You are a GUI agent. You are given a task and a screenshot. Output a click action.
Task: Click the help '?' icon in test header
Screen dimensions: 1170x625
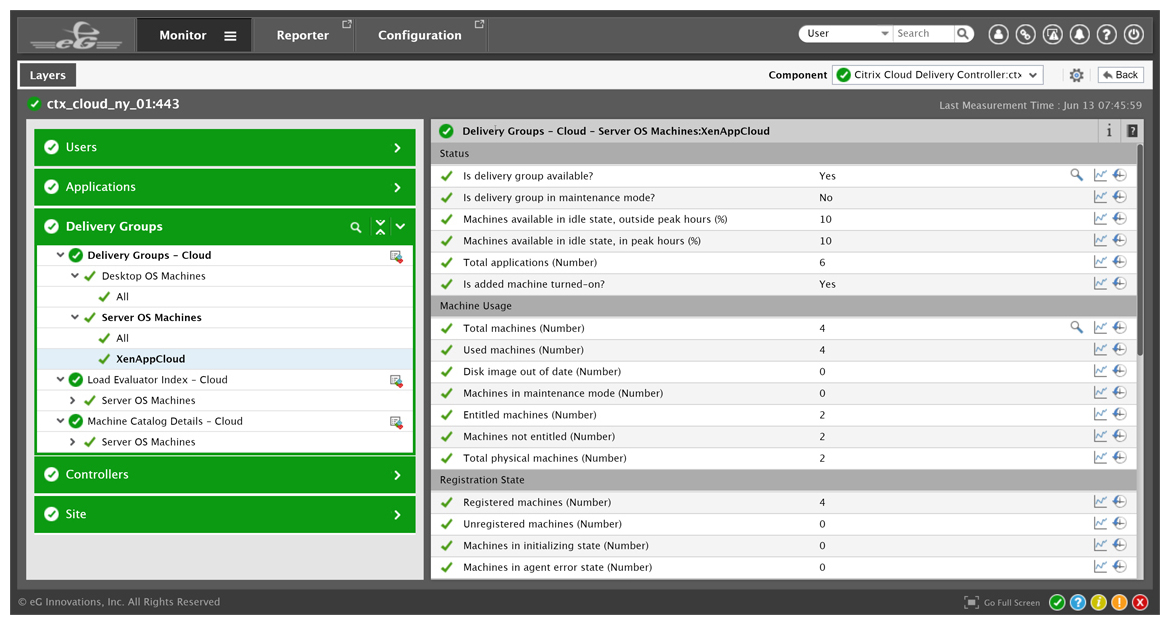pos(1132,131)
